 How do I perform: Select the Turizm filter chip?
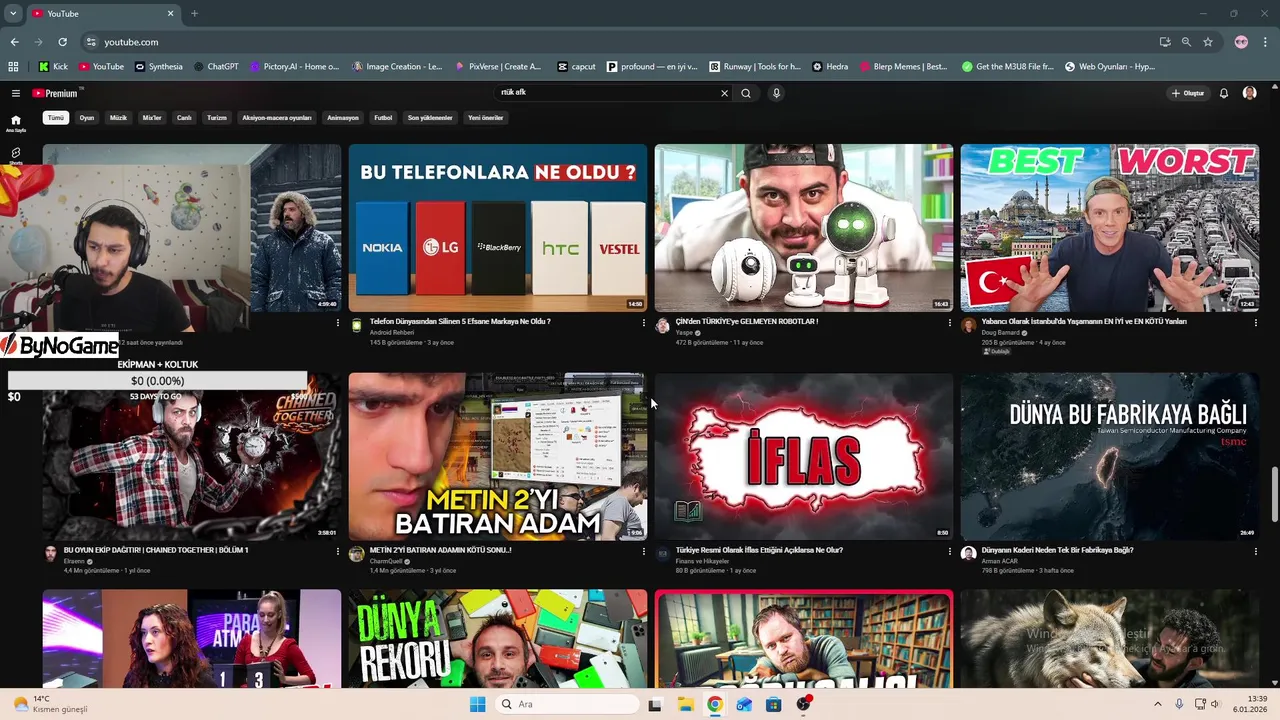click(x=217, y=118)
